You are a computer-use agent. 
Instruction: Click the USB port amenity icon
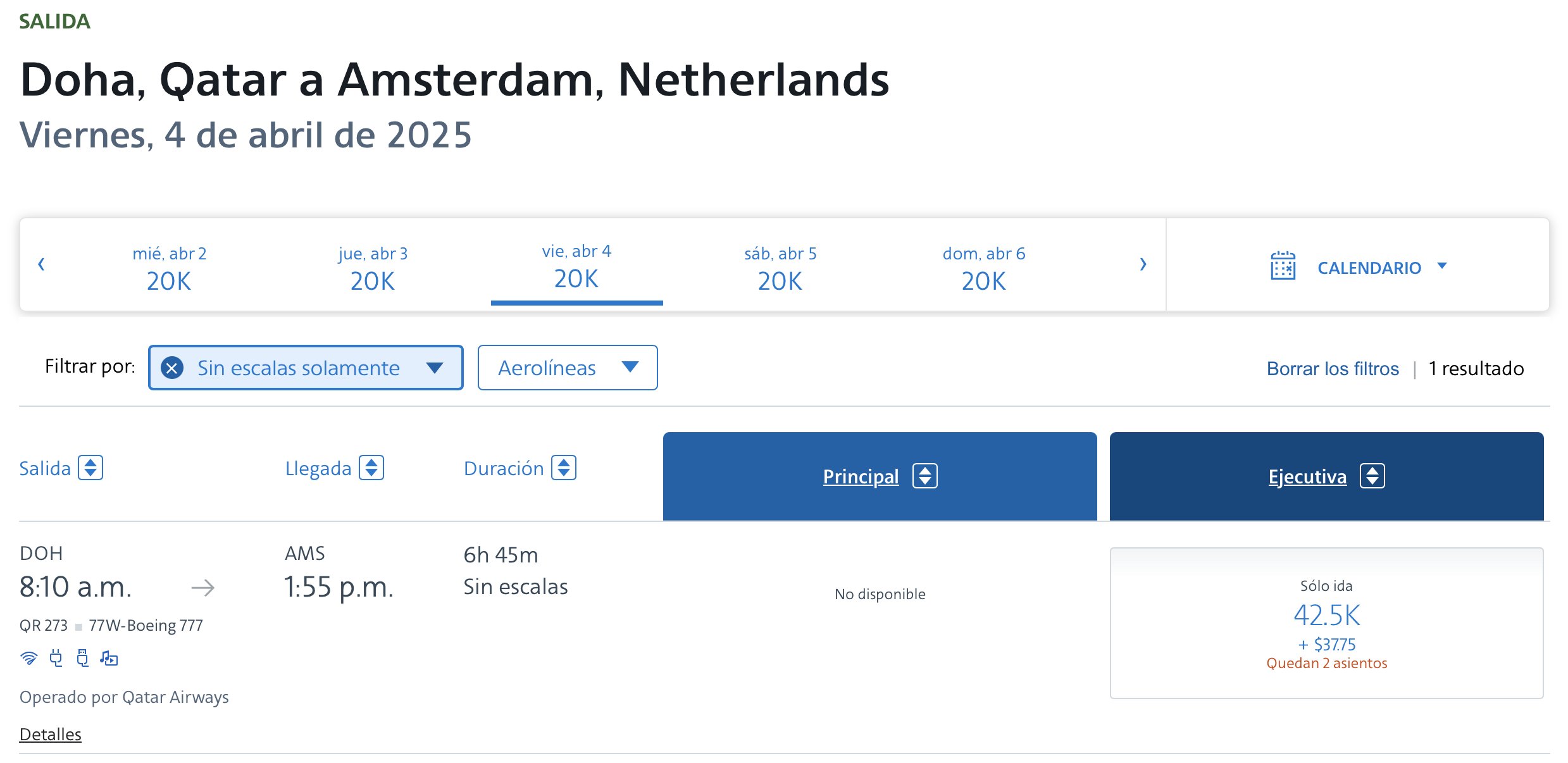82,658
